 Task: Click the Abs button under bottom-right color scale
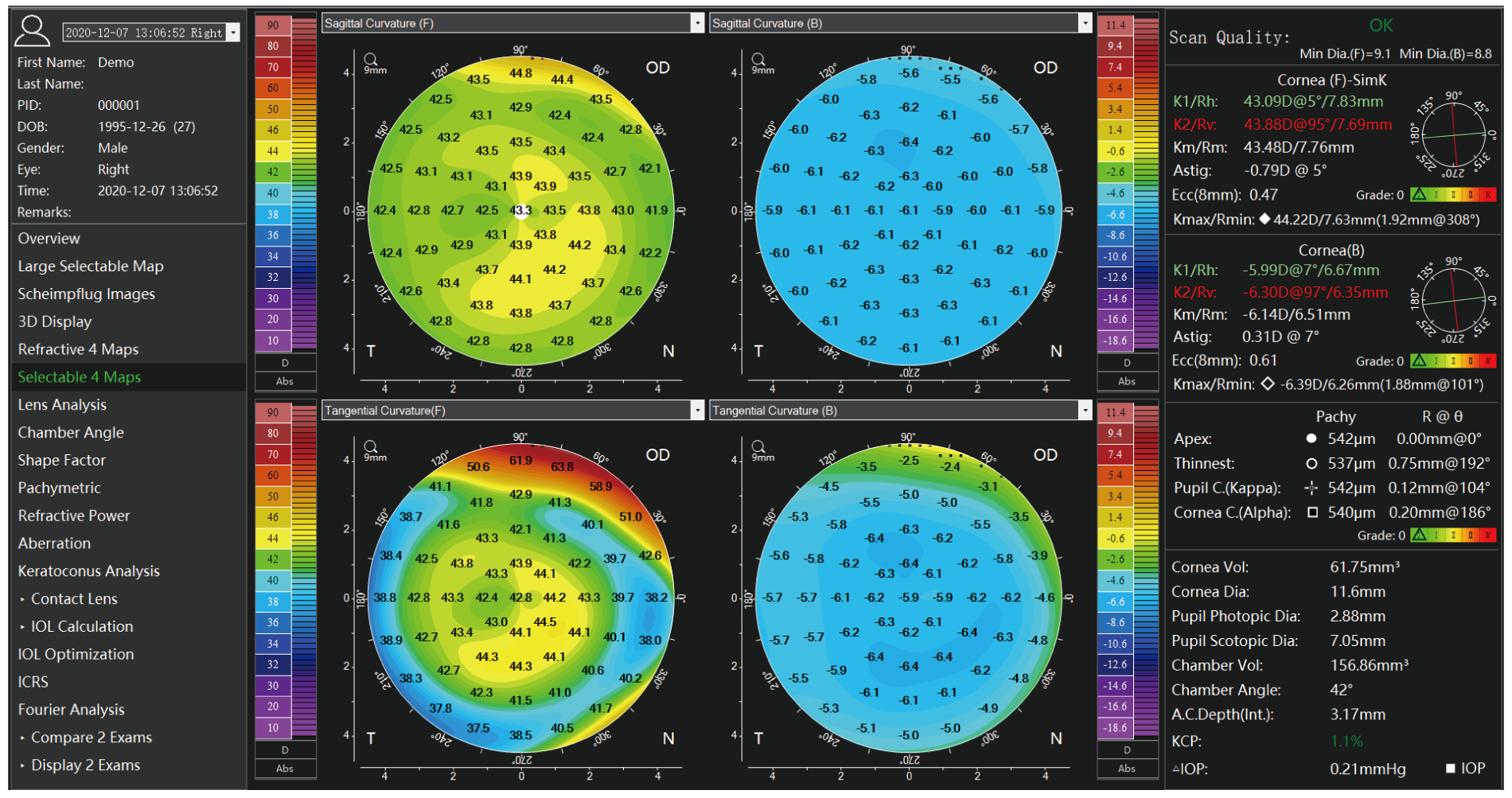[x=1127, y=769]
